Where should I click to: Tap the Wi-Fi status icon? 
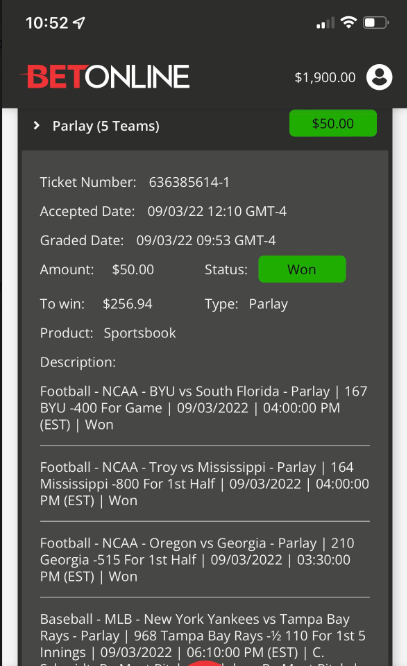348,22
